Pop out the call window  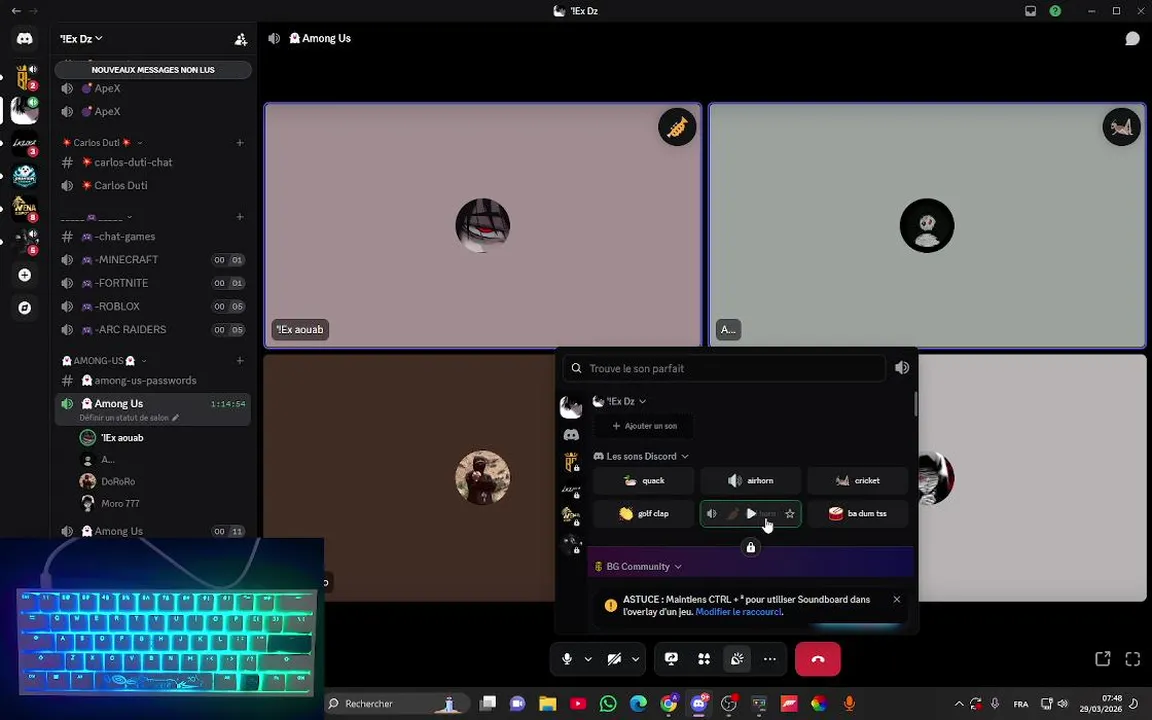point(1102,659)
